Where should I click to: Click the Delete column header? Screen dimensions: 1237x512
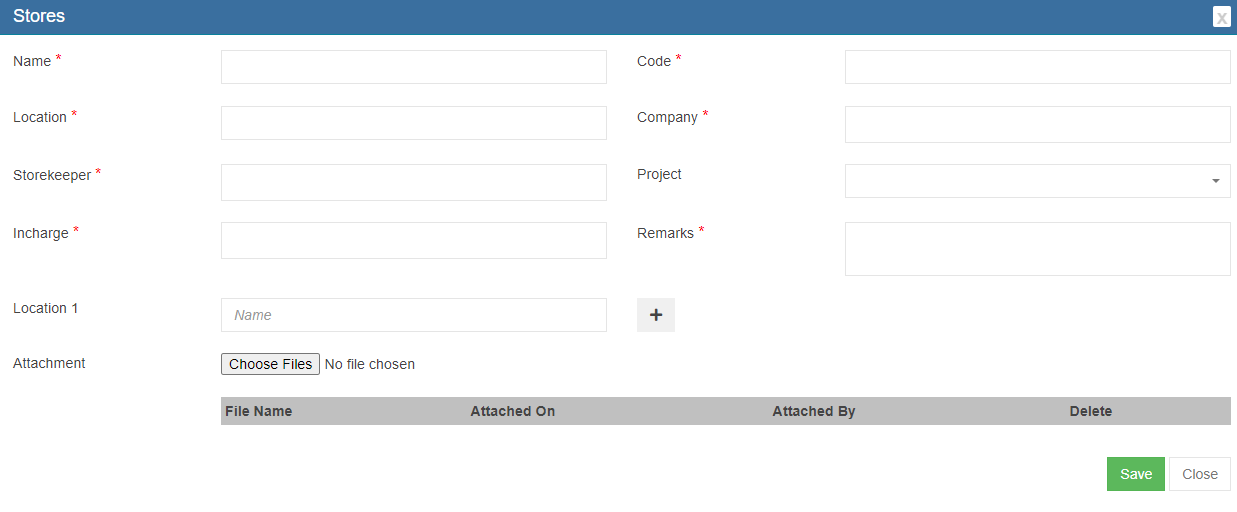pos(1090,411)
